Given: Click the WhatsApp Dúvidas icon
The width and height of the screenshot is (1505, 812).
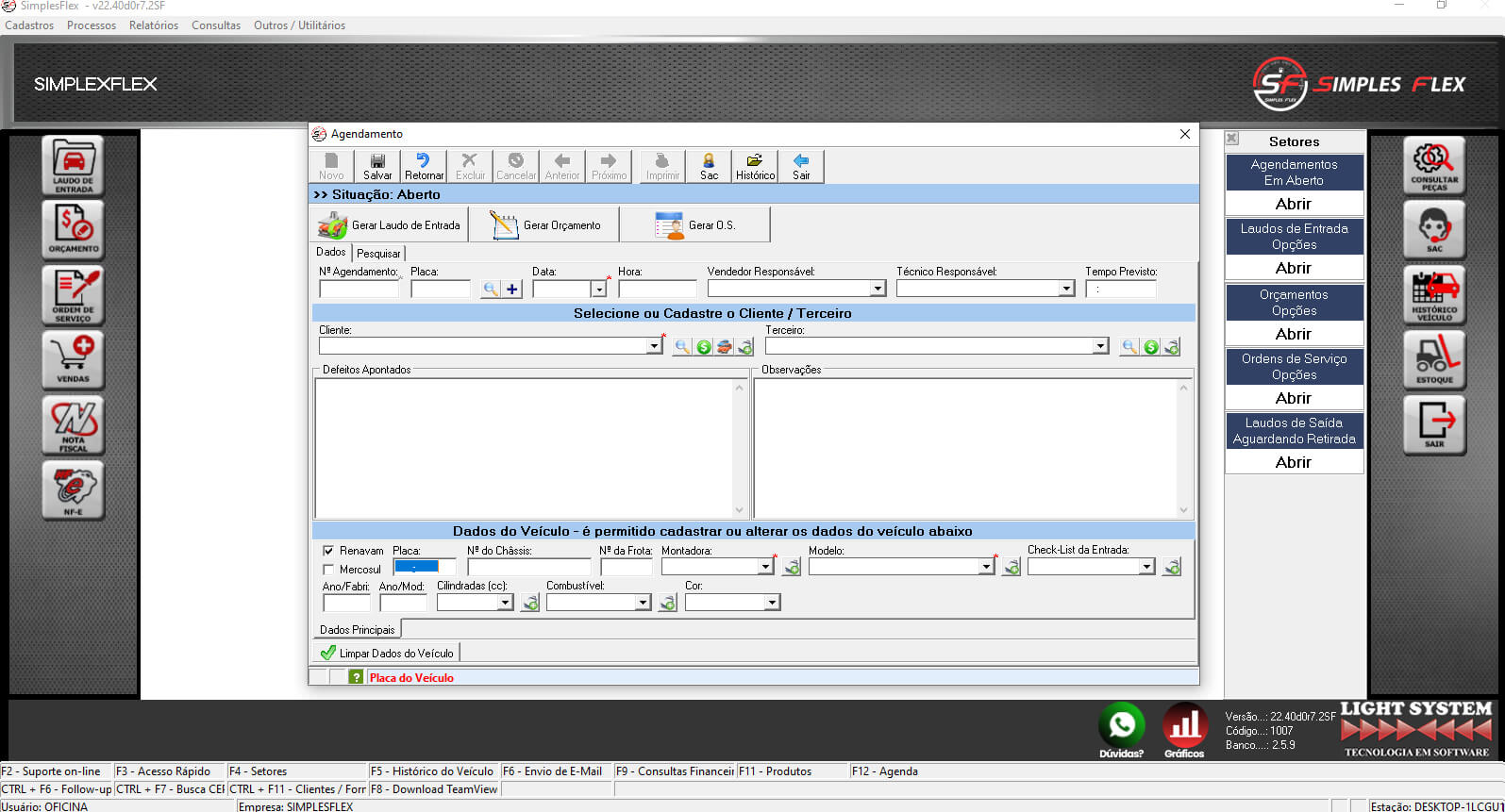Looking at the screenshot, I should (x=1121, y=731).
